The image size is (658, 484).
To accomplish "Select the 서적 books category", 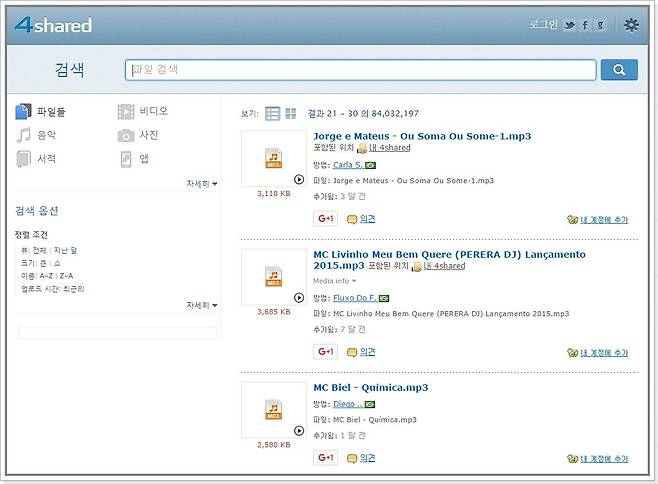I will pos(36,159).
